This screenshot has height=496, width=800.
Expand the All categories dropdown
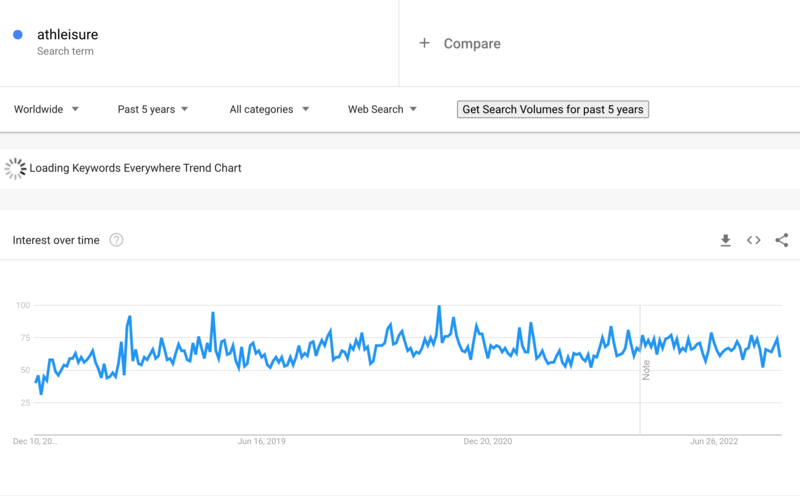[x=269, y=109]
